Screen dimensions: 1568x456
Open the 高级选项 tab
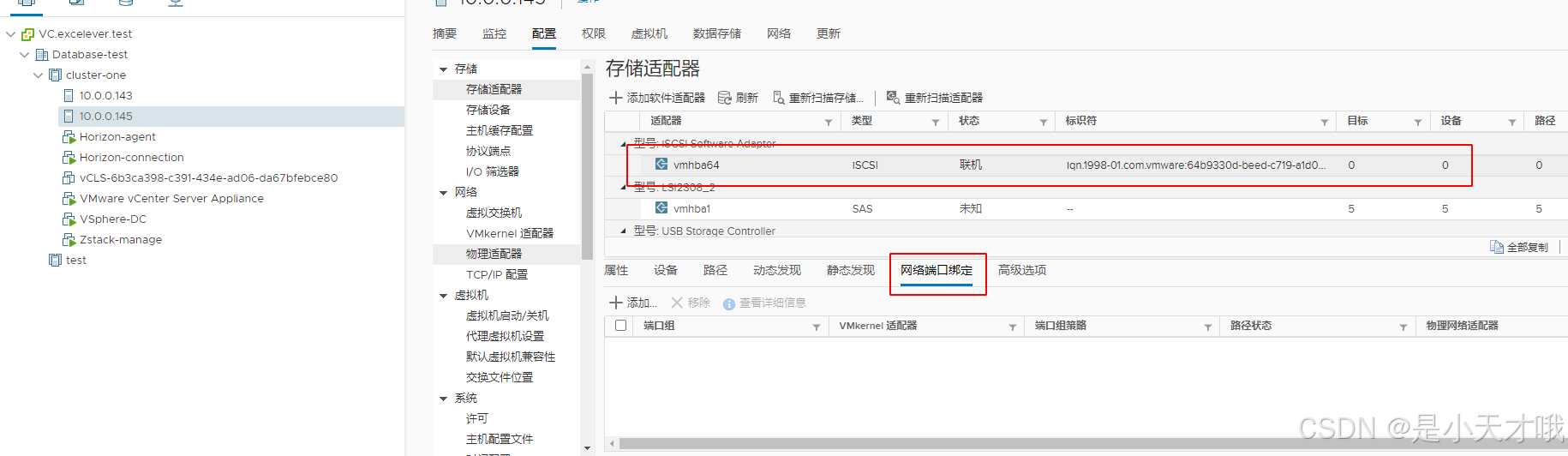tap(1022, 270)
